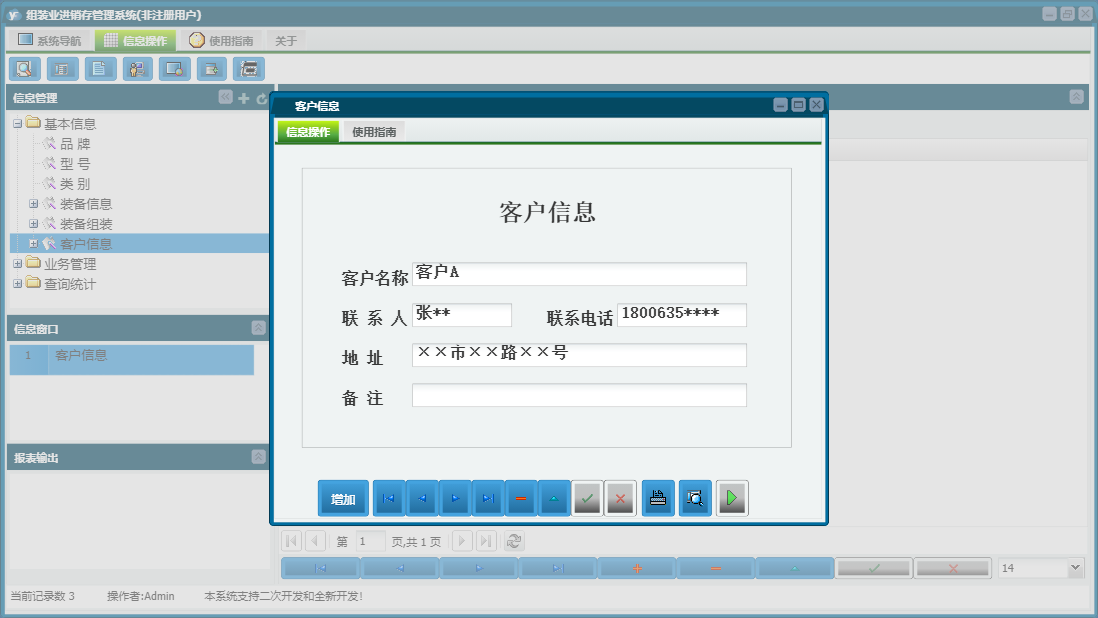Click the 增加 button

(x=343, y=498)
